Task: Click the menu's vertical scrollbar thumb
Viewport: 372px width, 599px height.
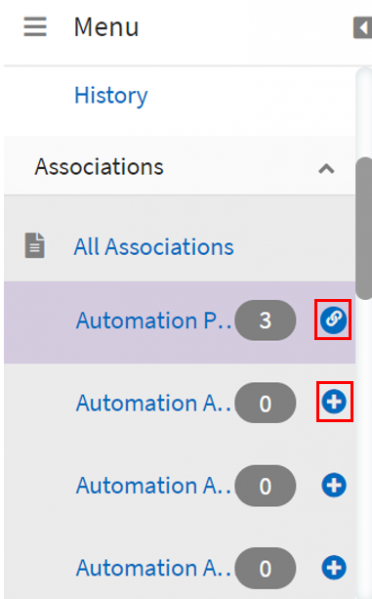Action: [x=364, y=228]
